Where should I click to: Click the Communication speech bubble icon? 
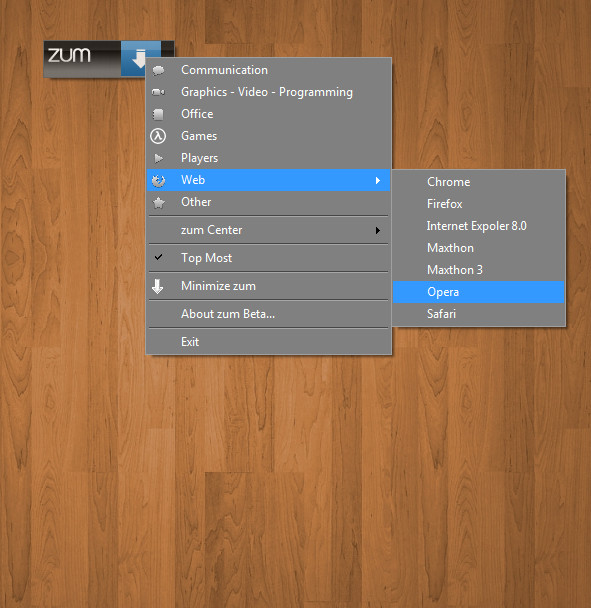[158, 71]
